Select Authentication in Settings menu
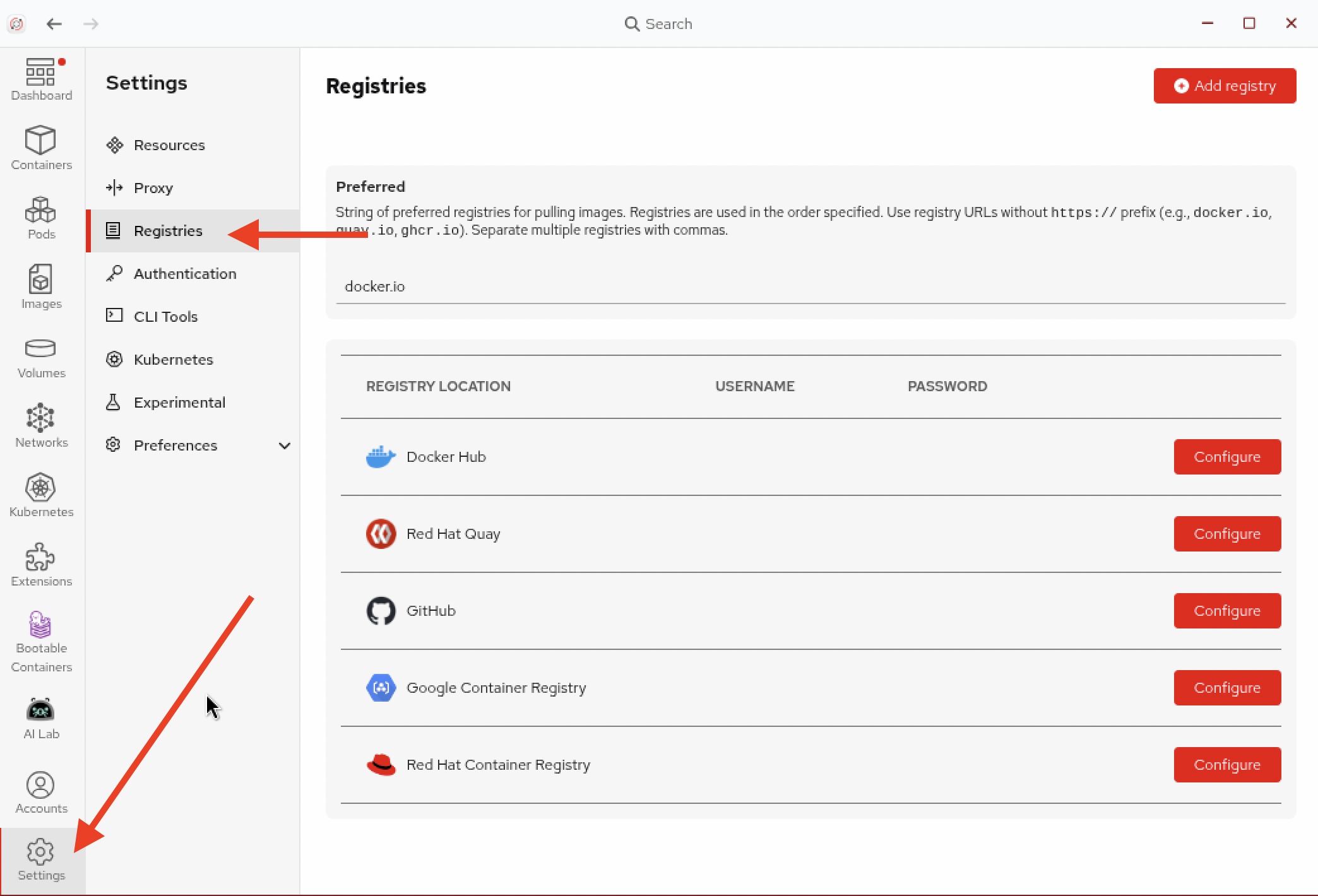The image size is (1318, 896). click(184, 274)
